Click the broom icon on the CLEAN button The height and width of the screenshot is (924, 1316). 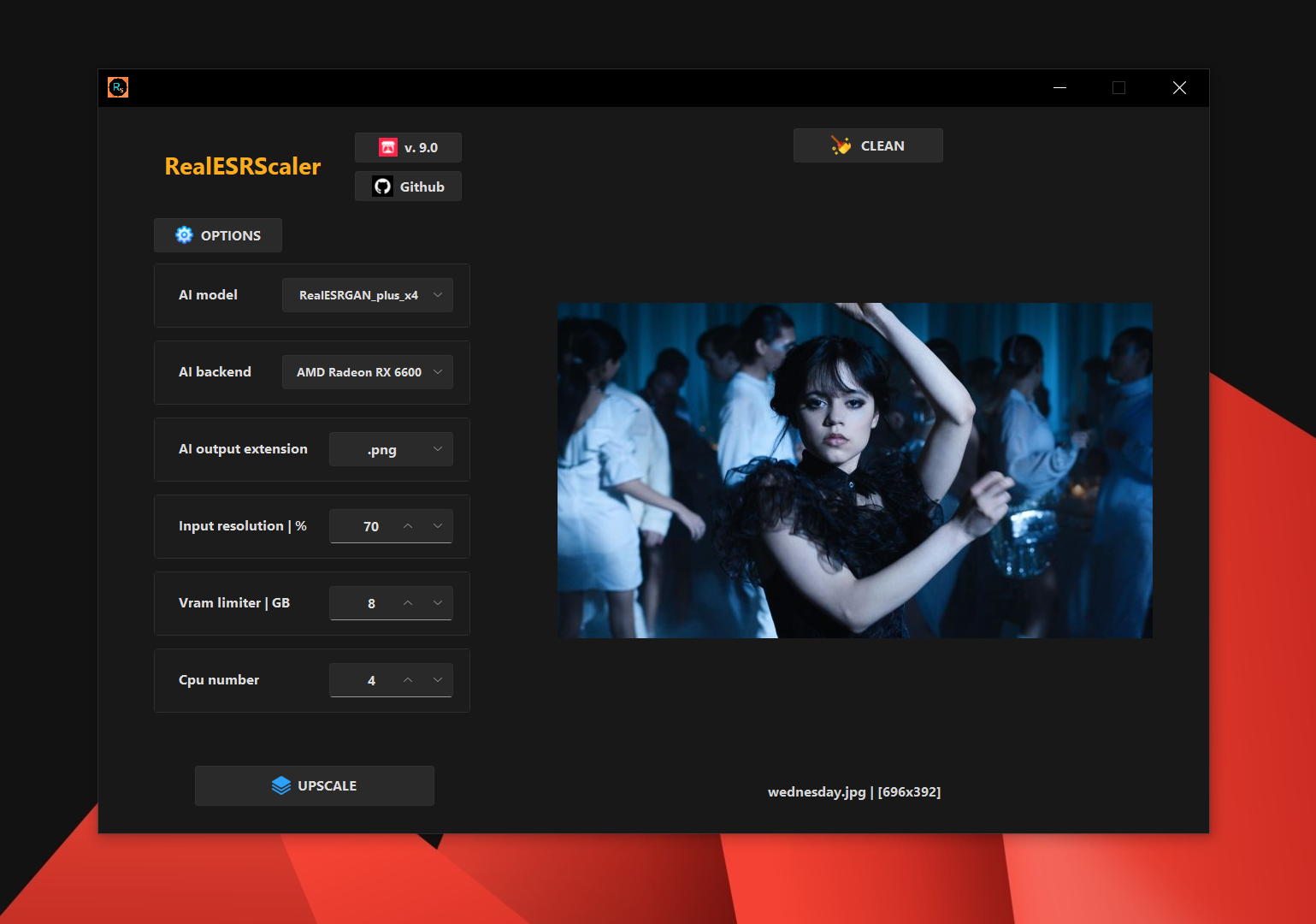841,145
